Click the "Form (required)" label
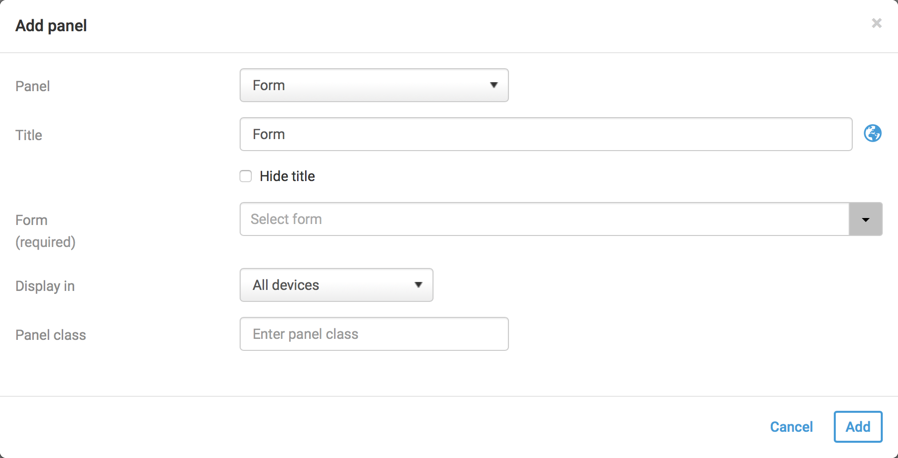Image resolution: width=898 pixels, height=458 pixels. click(x=45, y=230)
